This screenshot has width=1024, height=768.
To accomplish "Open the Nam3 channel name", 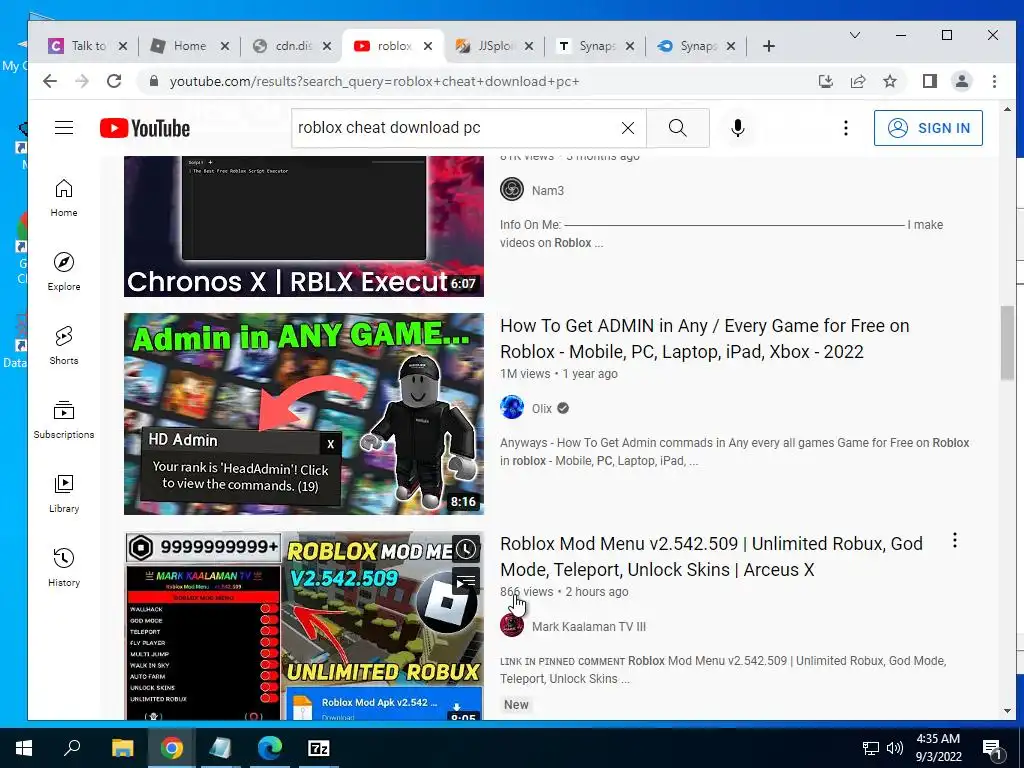I will [x=547, y=191].
